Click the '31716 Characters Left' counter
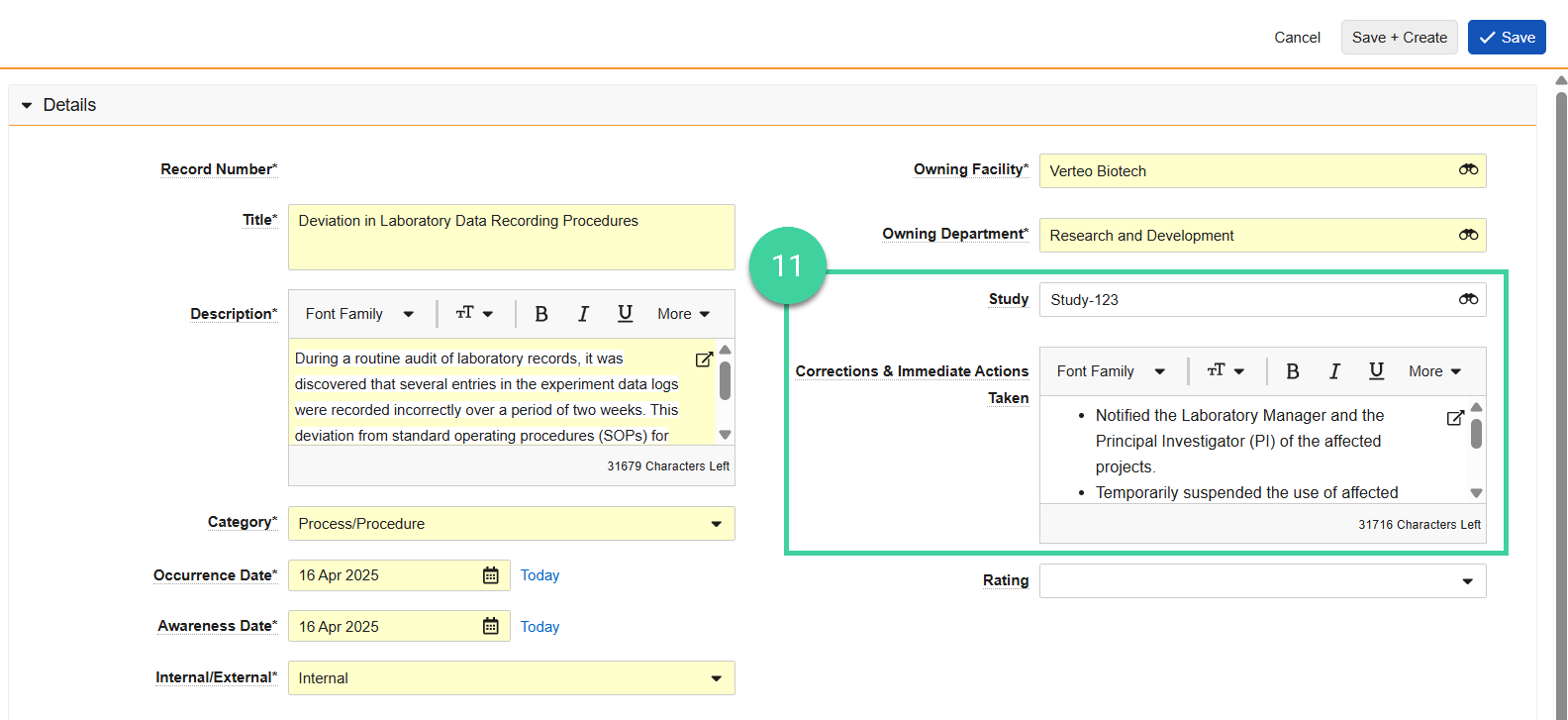The height and width of the screenshot is (720, 1568). (x=1420, y=525)
